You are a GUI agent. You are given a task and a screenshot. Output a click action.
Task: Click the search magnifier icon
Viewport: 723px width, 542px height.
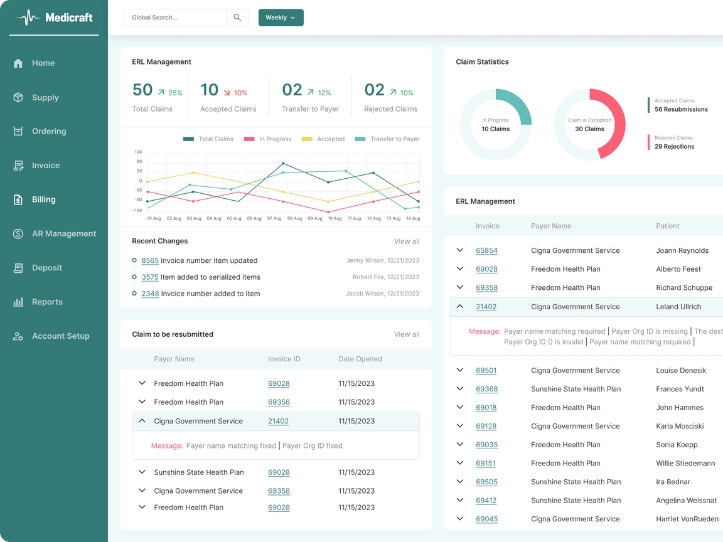click(x=237, y=18)
